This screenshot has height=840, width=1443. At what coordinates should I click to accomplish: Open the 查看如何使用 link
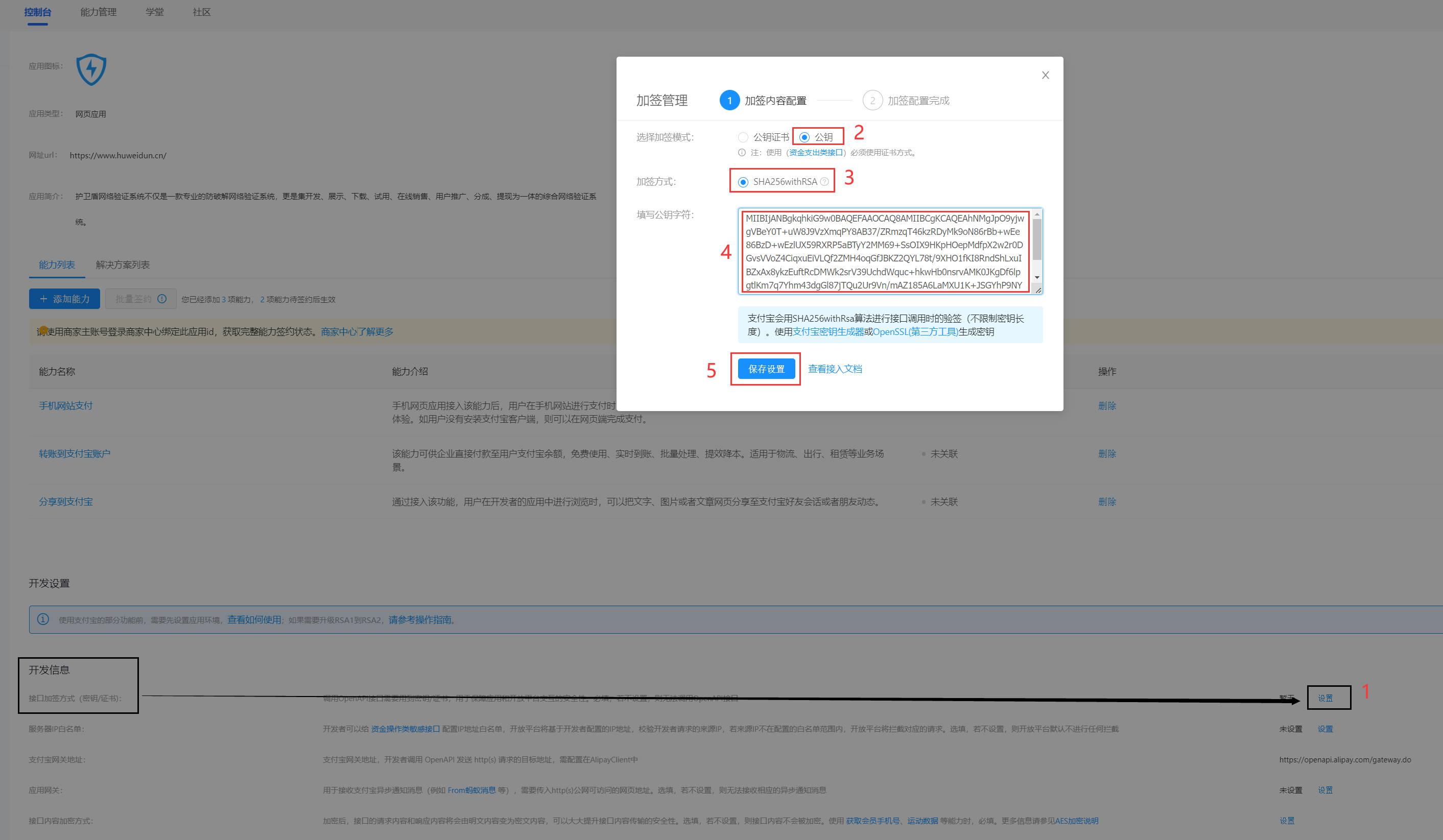[x=254, y=619]
